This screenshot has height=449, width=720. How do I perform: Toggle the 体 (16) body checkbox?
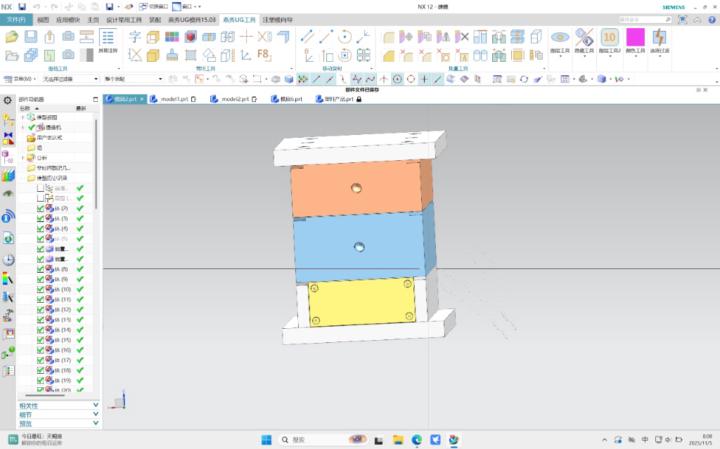pyautogui.click(x=41, y=350)
